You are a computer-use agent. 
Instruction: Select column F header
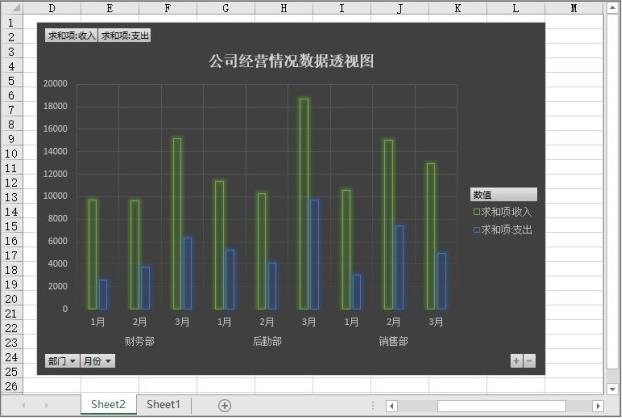[168, 8]
